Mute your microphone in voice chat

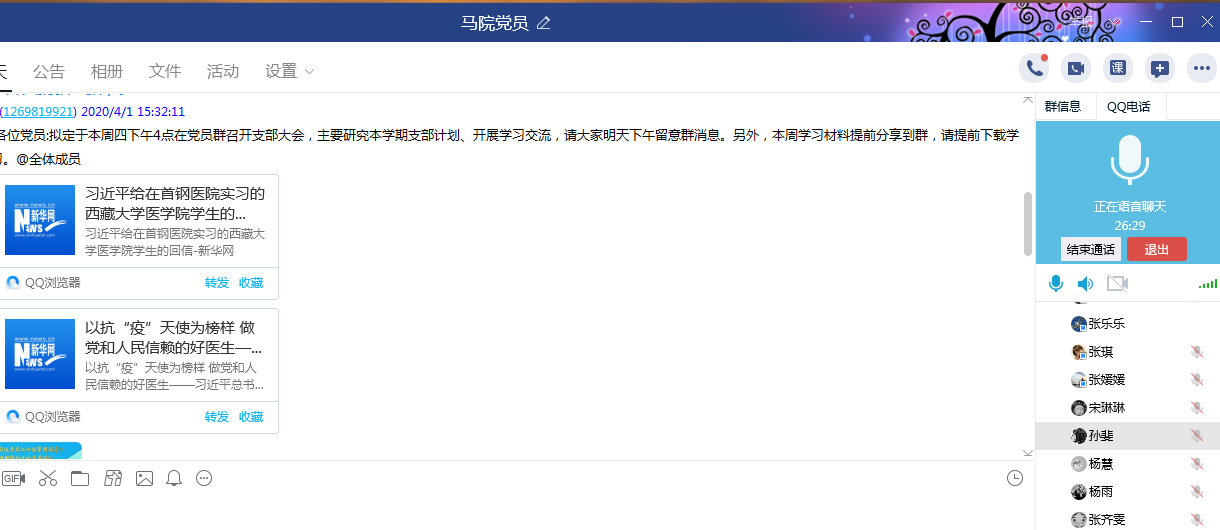(1055, 284)
